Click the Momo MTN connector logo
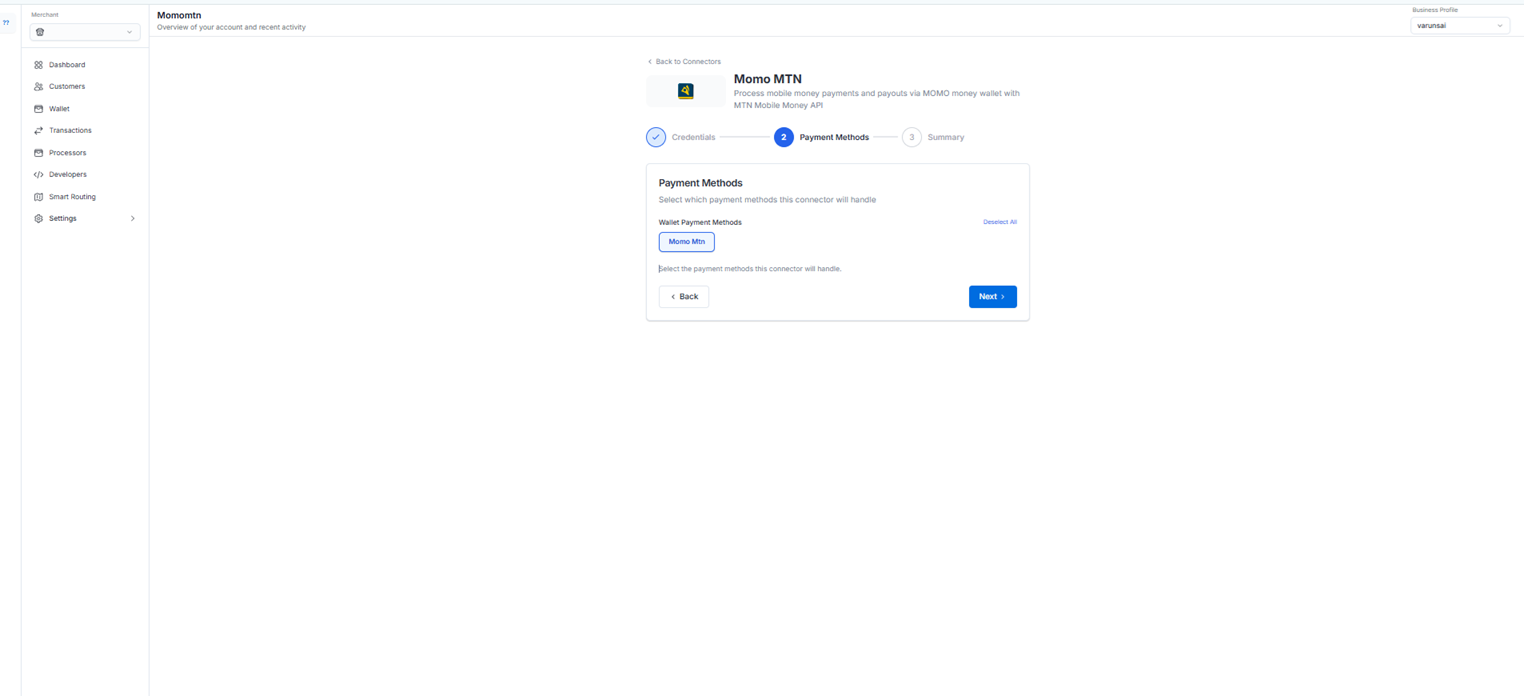Screen dimensions: 1524x696 coord(686,91)
